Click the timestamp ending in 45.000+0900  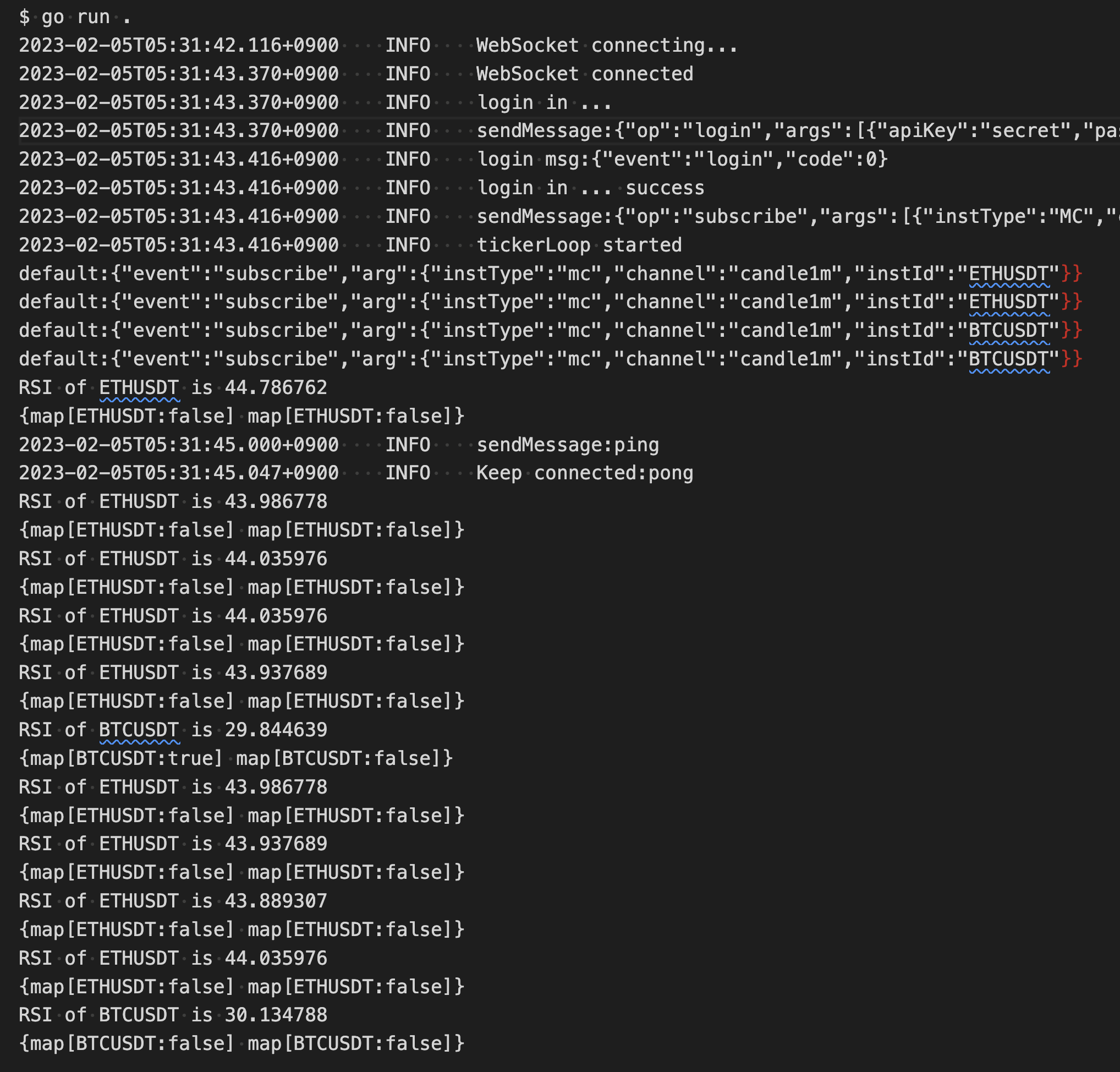pyautogui.click(x=179, y=445)
